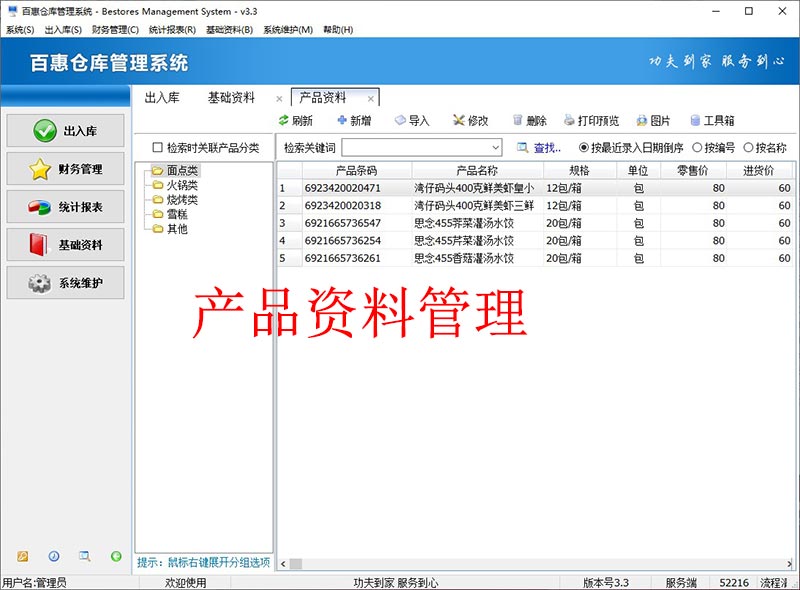Open 统计报表 sidebar module with pie chart
This screenshot has height=590, width=800.
click(x=65, y=207)
